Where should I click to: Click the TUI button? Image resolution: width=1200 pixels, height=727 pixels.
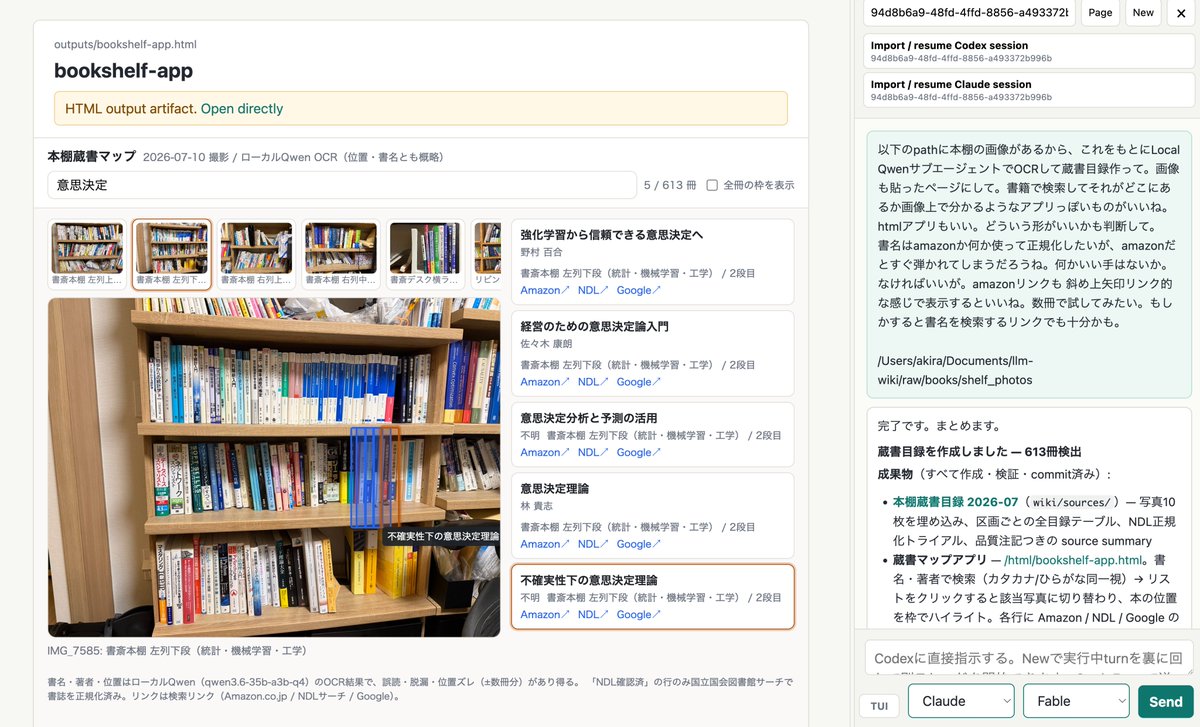click(879, 706)
